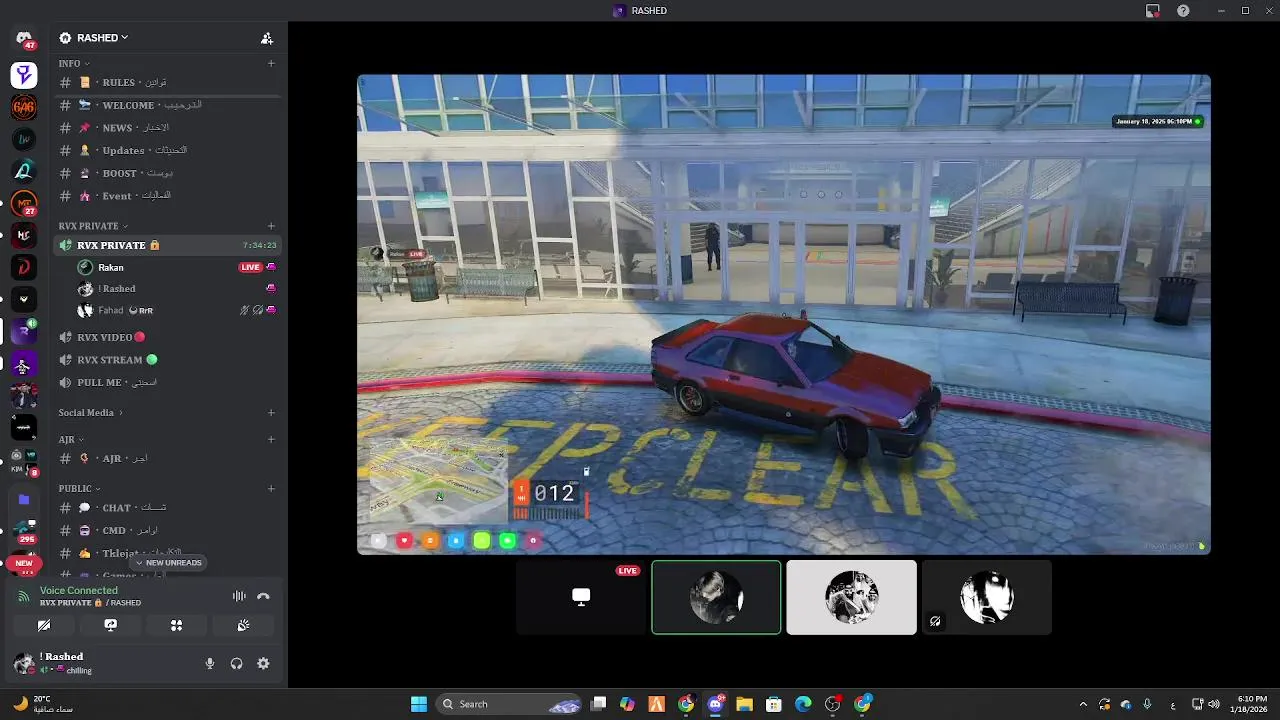Screen dimensions: 1280x720
Task: Expand the Social Media category
Action: pyautogui.click(x=90, y=412)
